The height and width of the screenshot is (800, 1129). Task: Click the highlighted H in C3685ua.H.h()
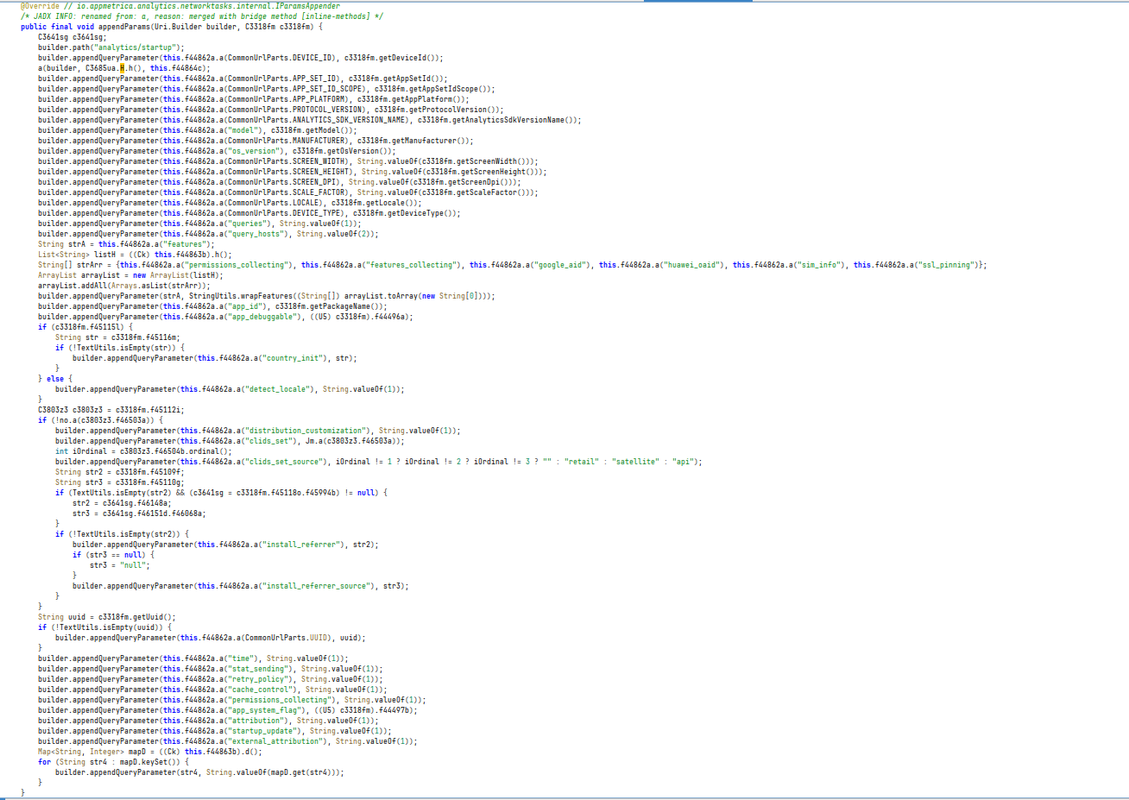click(x=122, y=68)
